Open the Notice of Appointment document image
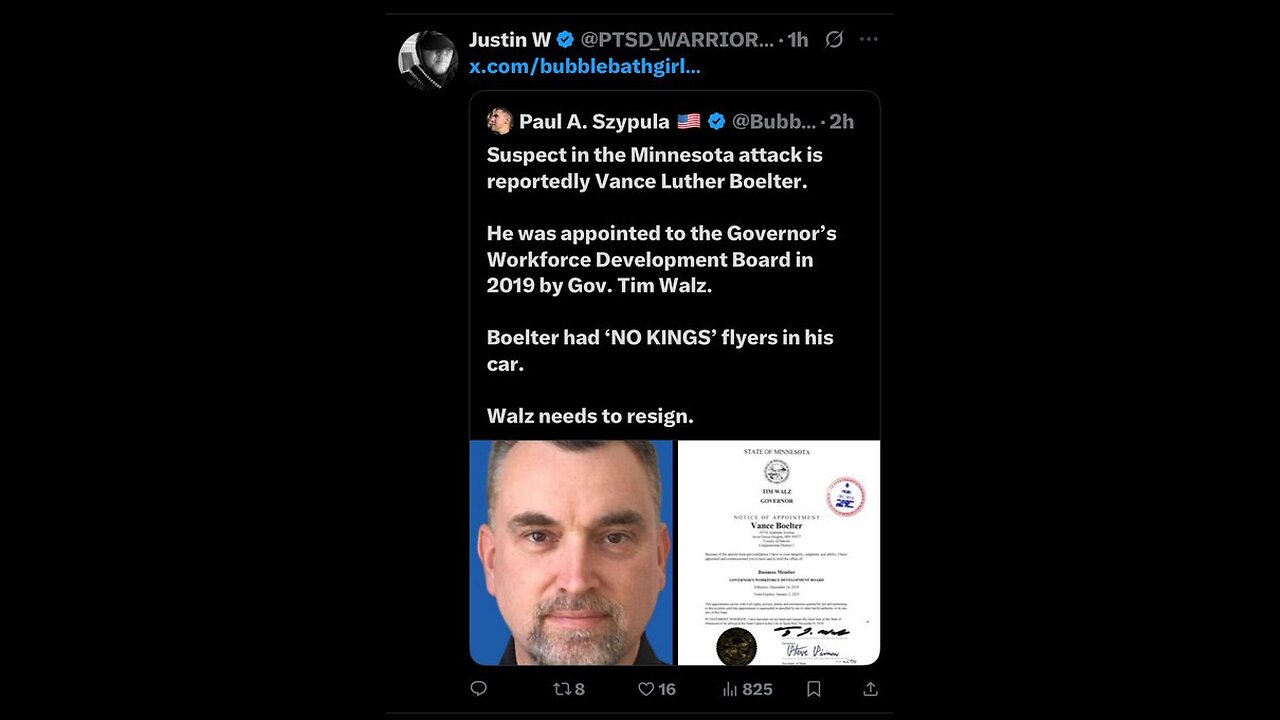 pyautogui.click(x=779, y=552)
